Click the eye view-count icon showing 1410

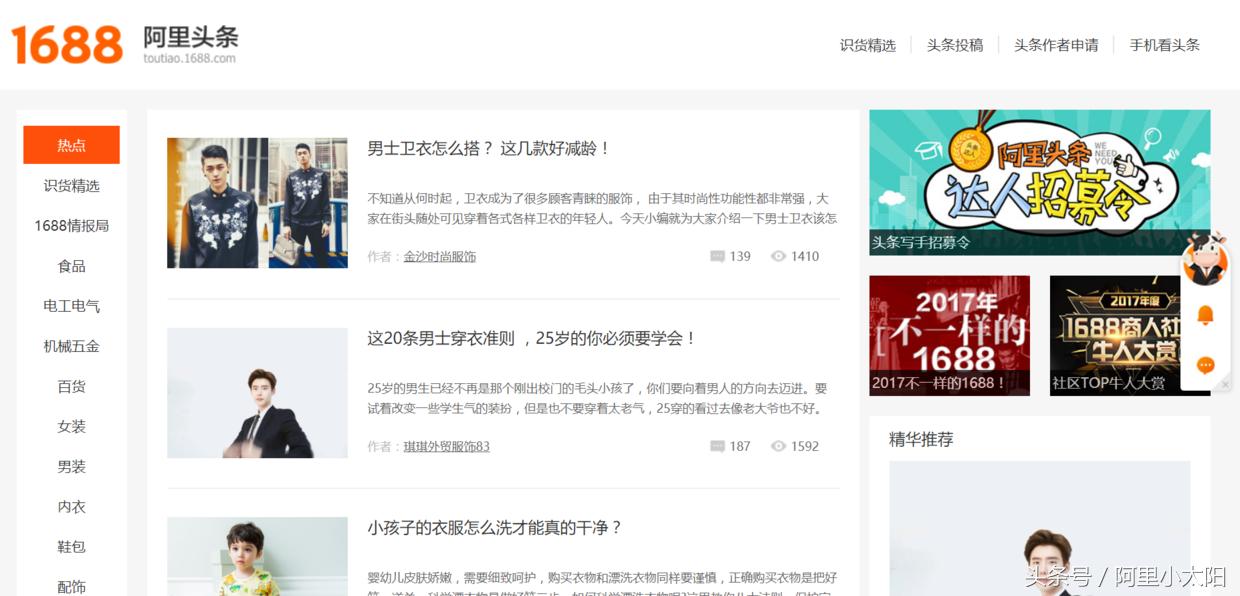coord(778,256)
